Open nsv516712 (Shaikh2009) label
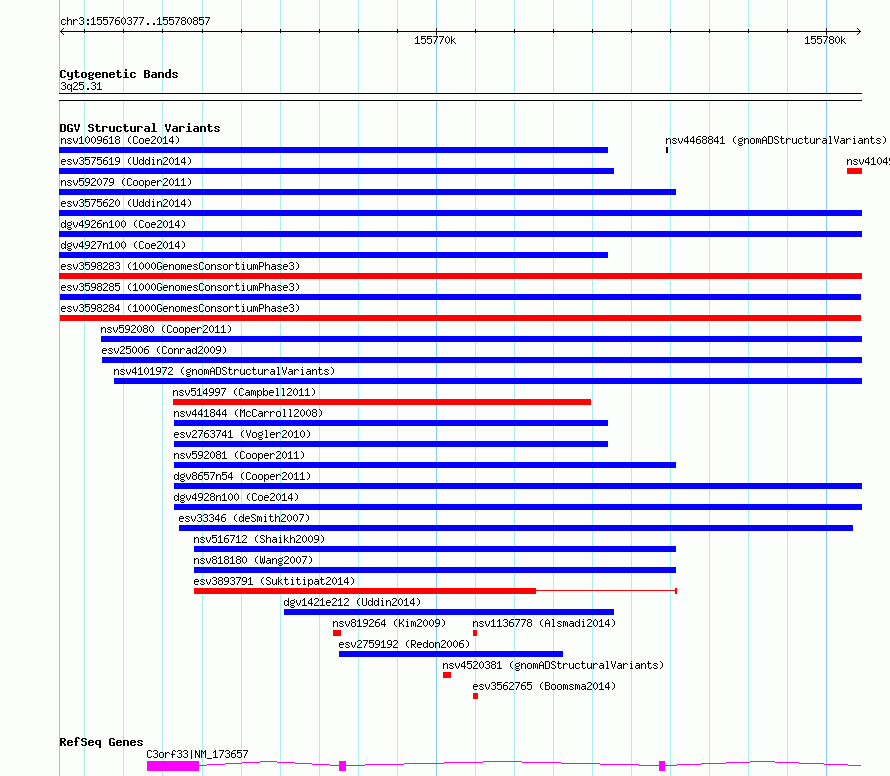 point(259,539)
